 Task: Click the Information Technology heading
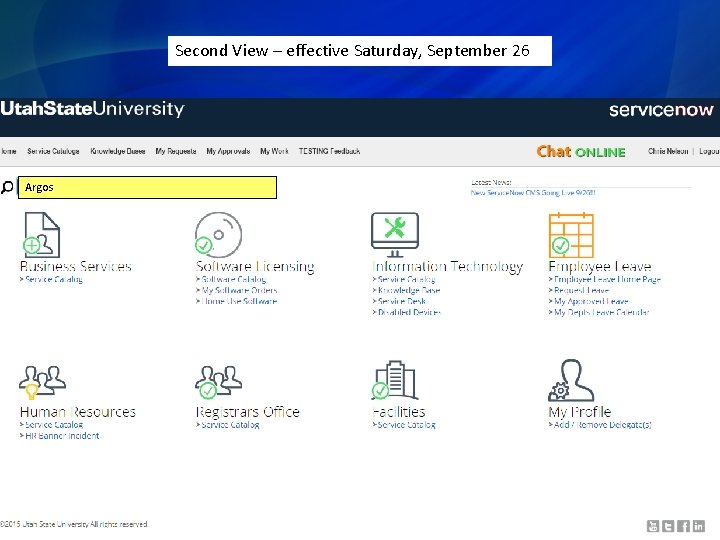[x=447, y=266]
